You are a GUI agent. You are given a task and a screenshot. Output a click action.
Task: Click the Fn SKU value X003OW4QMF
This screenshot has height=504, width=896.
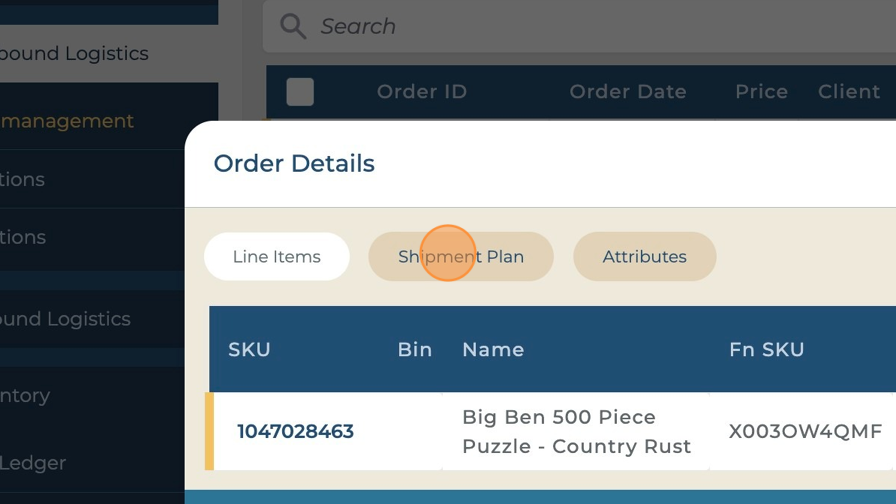[x=805, y=432]
